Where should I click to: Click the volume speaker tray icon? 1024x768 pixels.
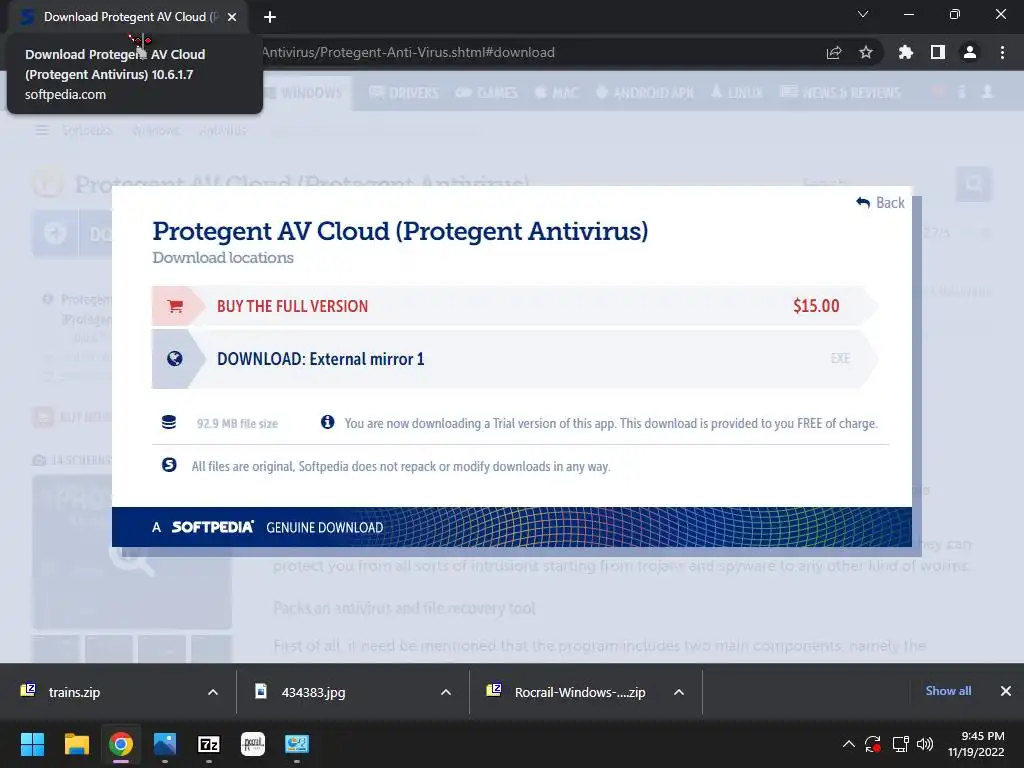click(925, 744)
